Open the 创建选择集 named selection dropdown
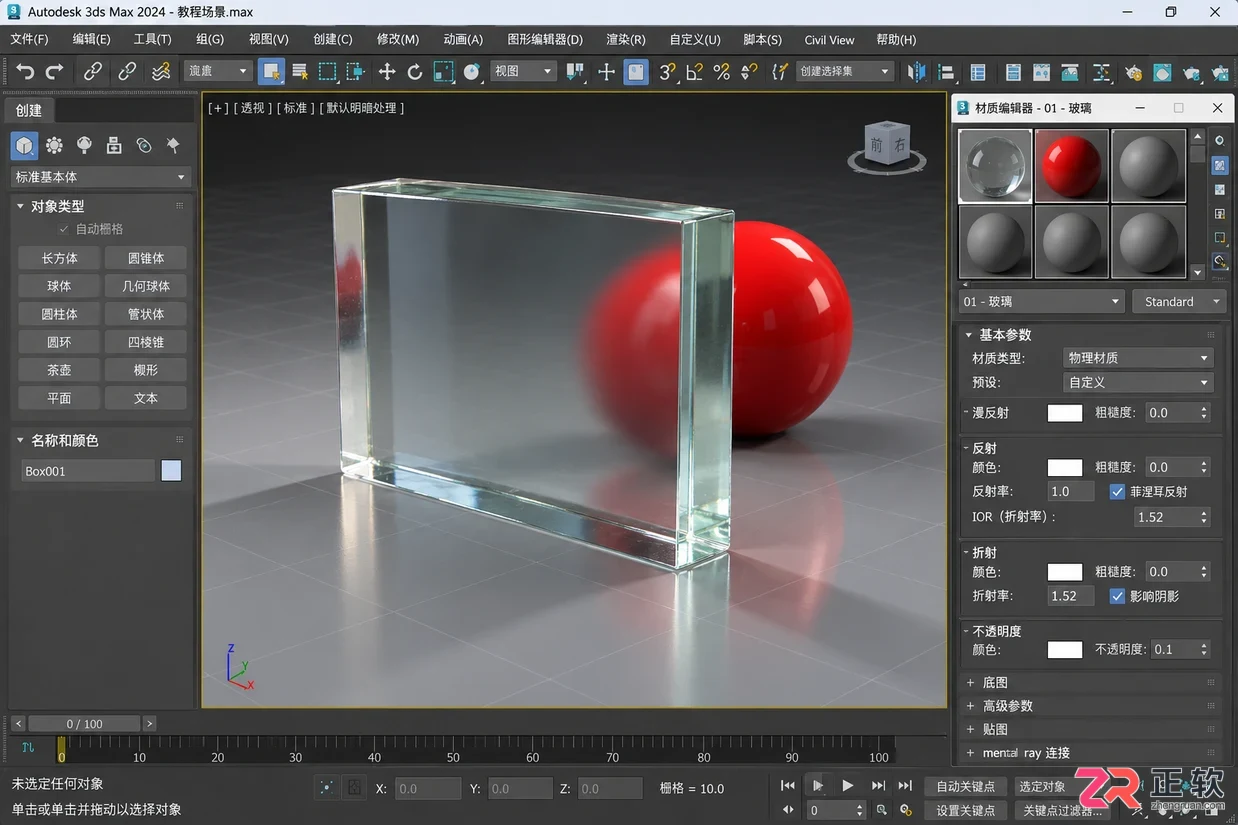 pyautogui.click(x=844, y=71)
